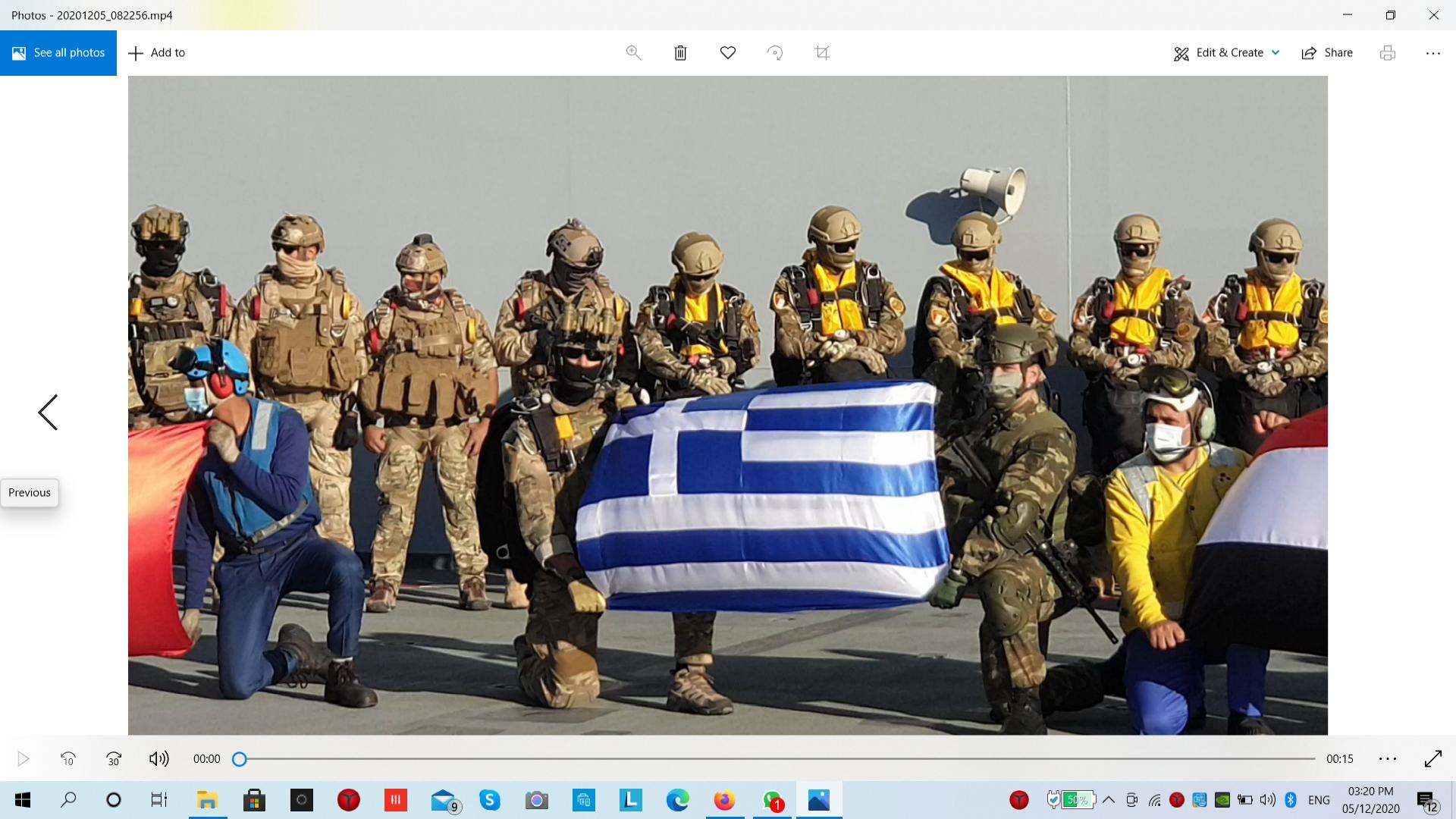Play the video
The width and height of the screenshot is (1456, 819).
24,758
